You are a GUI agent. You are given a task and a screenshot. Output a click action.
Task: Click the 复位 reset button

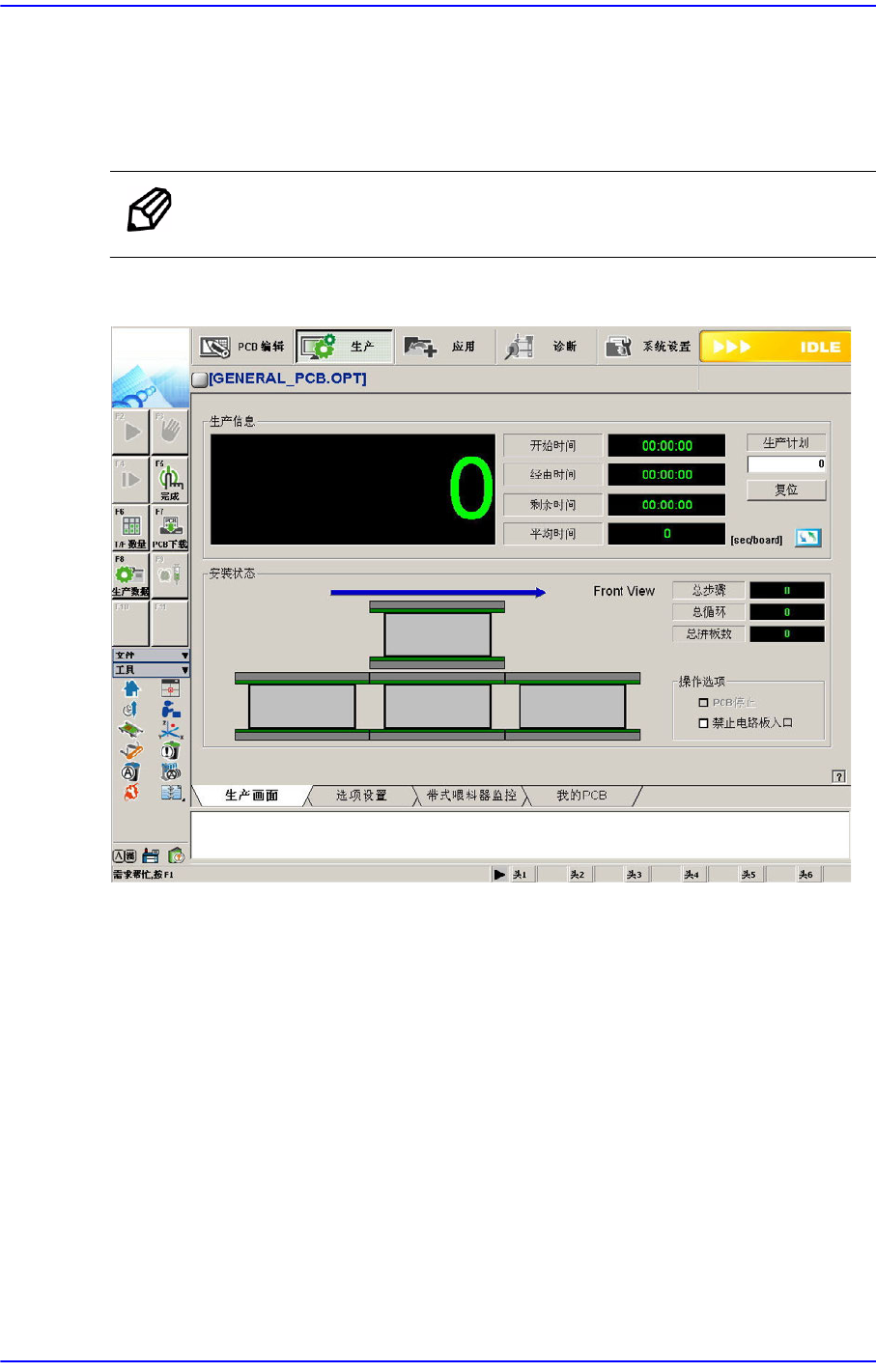[x=786, y=490]
